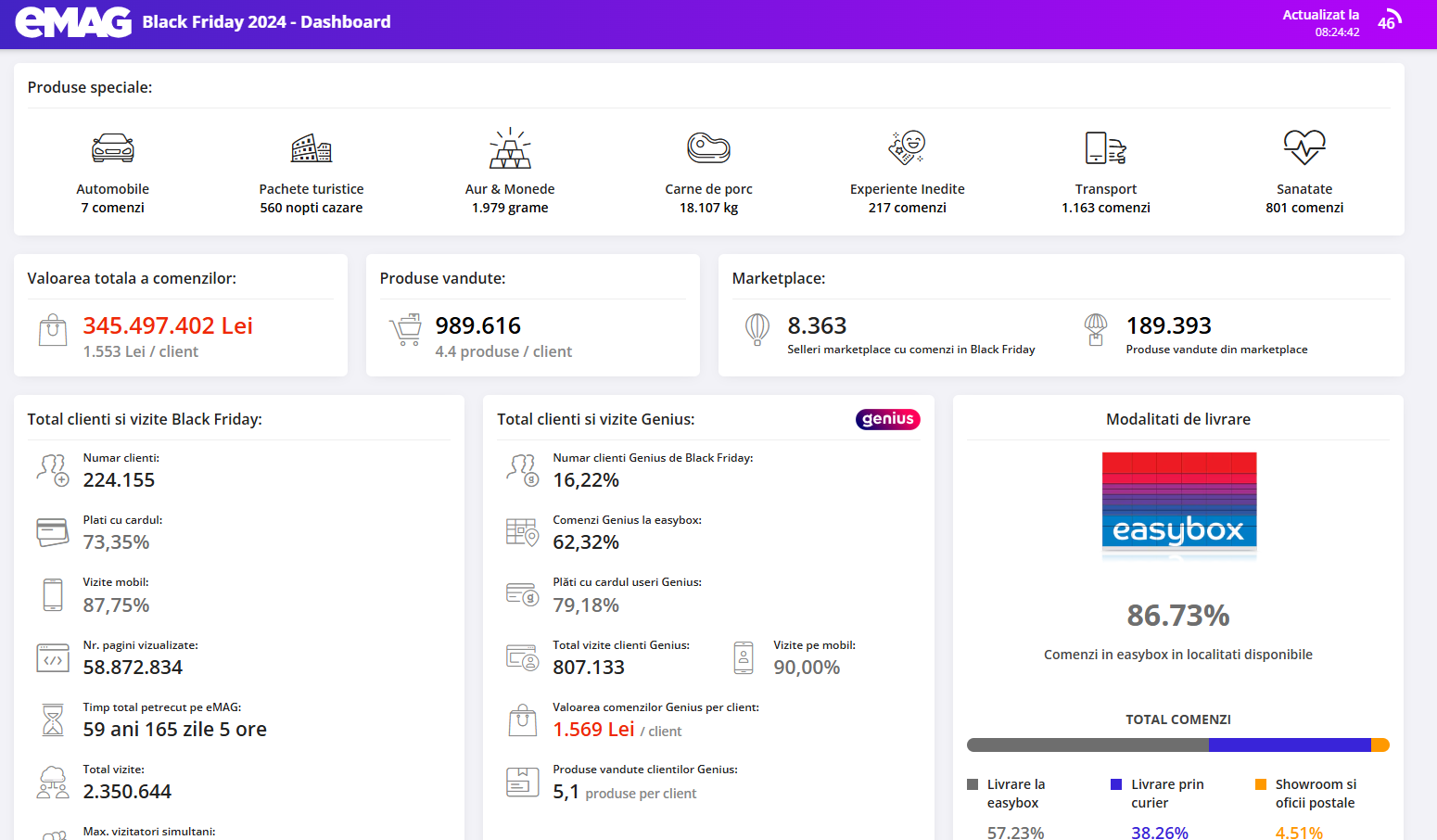Click the balloon icon next to 8.363 sellers

tap(757, 329)
